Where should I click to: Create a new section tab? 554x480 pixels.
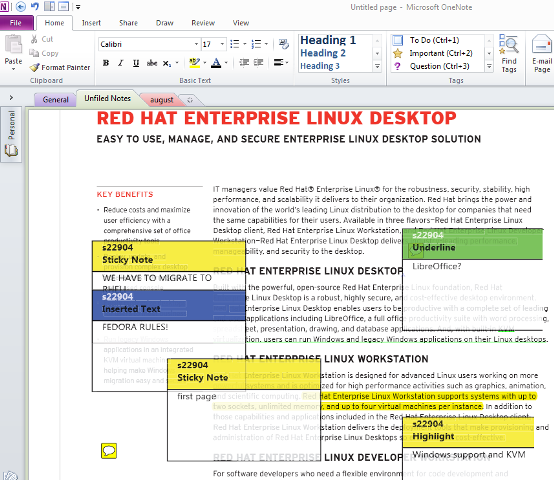pos(190,100)
